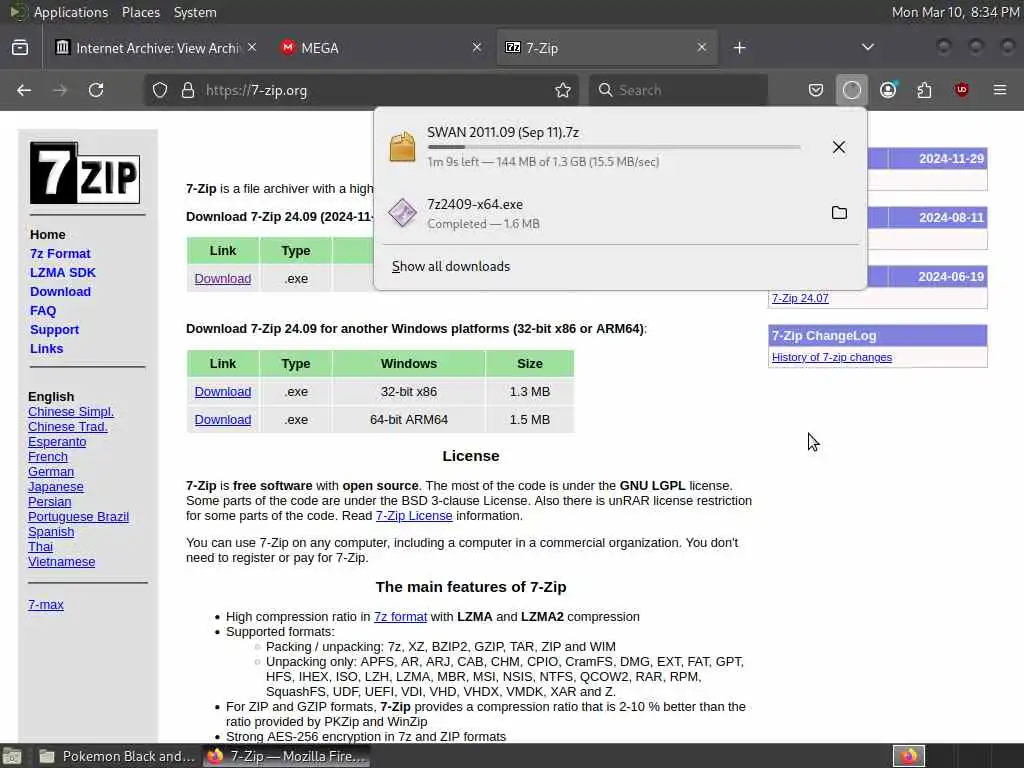The image size is (1024, 768).
Task: Select 7-Zip — Mozilla Firefox taskbar button
Action: click(287, 756)
